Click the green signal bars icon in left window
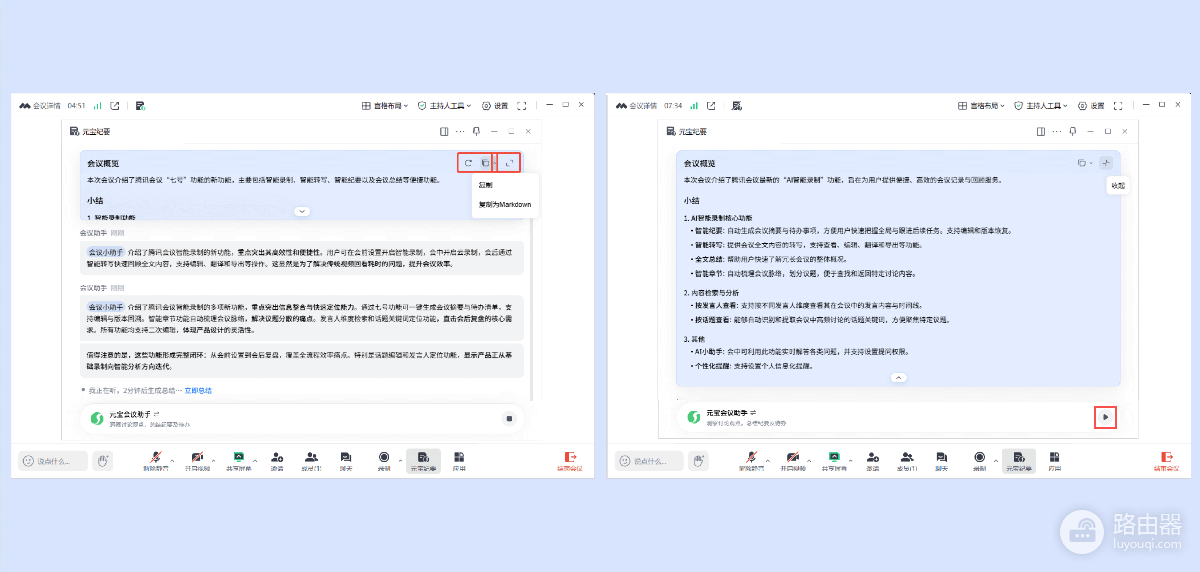 pos(98,105)
